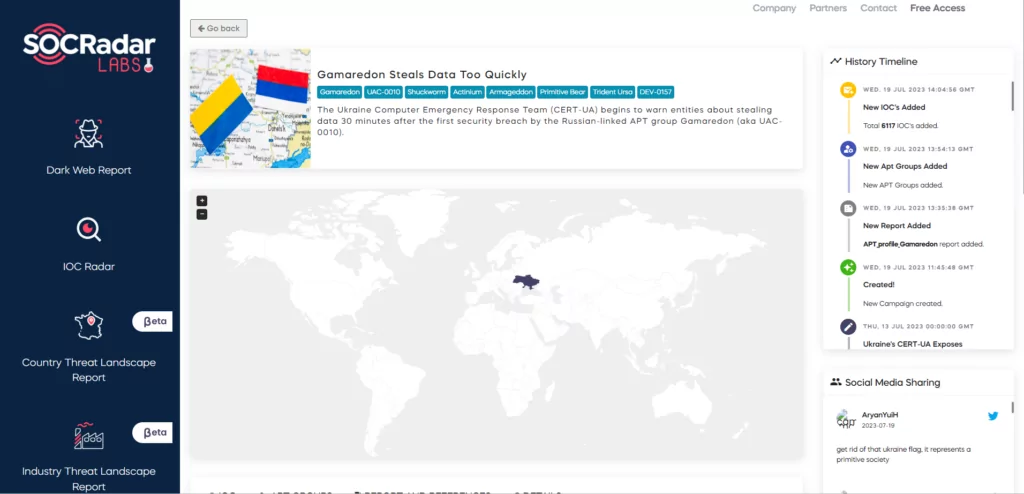The width and height of the screenshot is (1024, 494).
Task: Click the Ukraine and Russia flags thumbnail
Action: click(x=250, y=108)
